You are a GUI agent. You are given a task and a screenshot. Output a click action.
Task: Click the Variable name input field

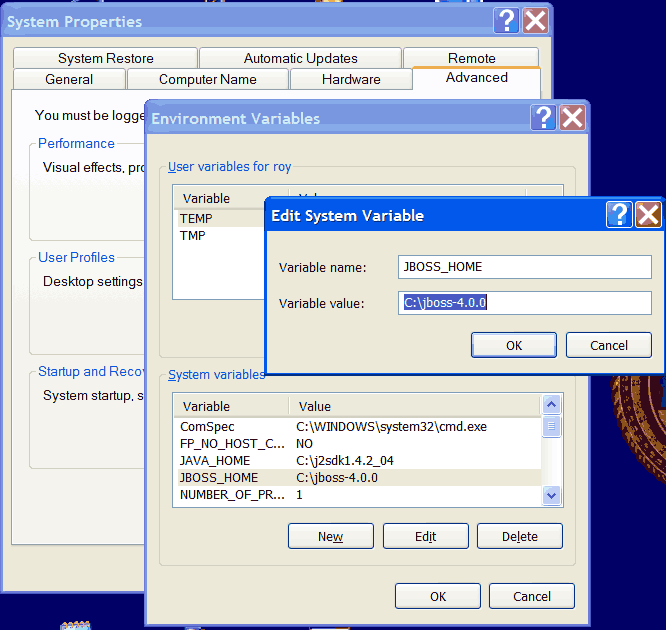(x=524, y=267)
